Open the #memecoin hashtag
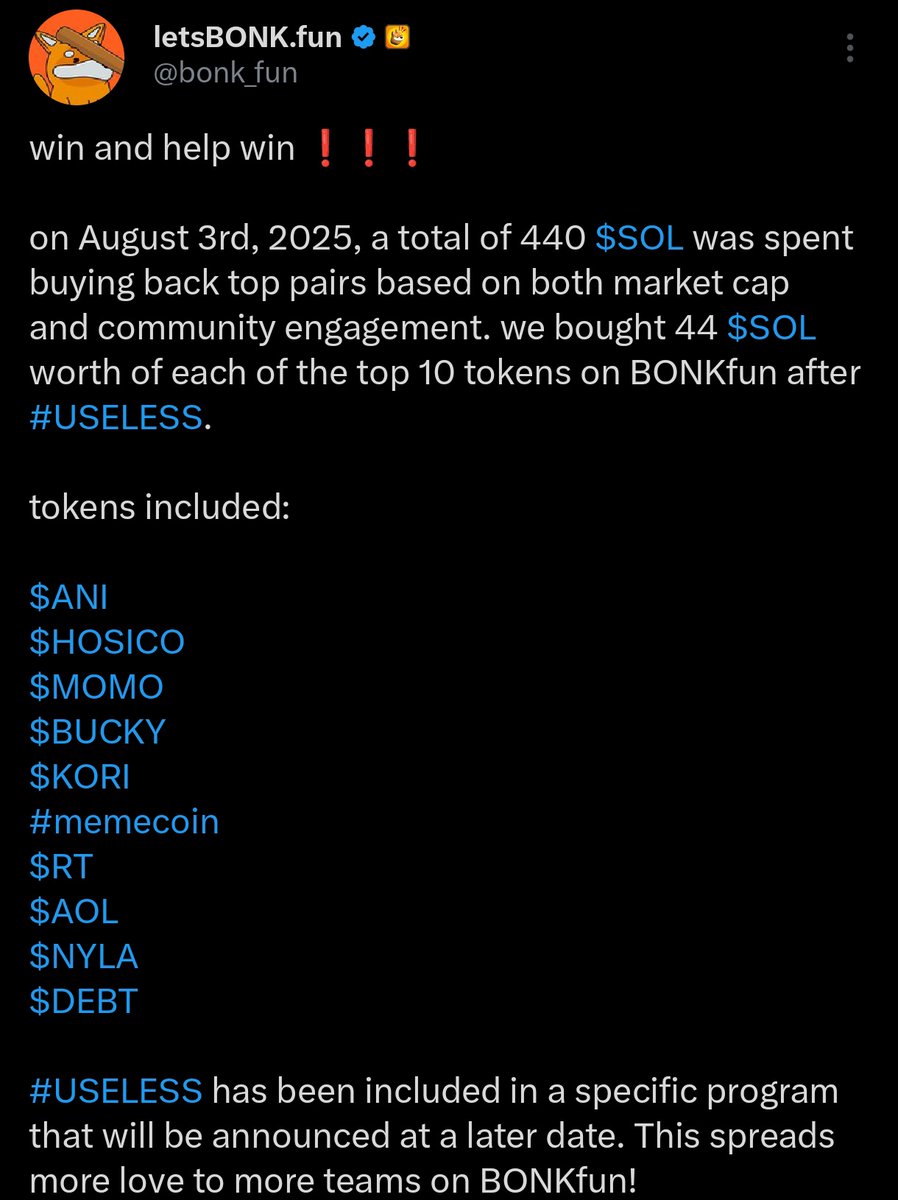Viewport: 898px width, 1200px height. point(124,822)
